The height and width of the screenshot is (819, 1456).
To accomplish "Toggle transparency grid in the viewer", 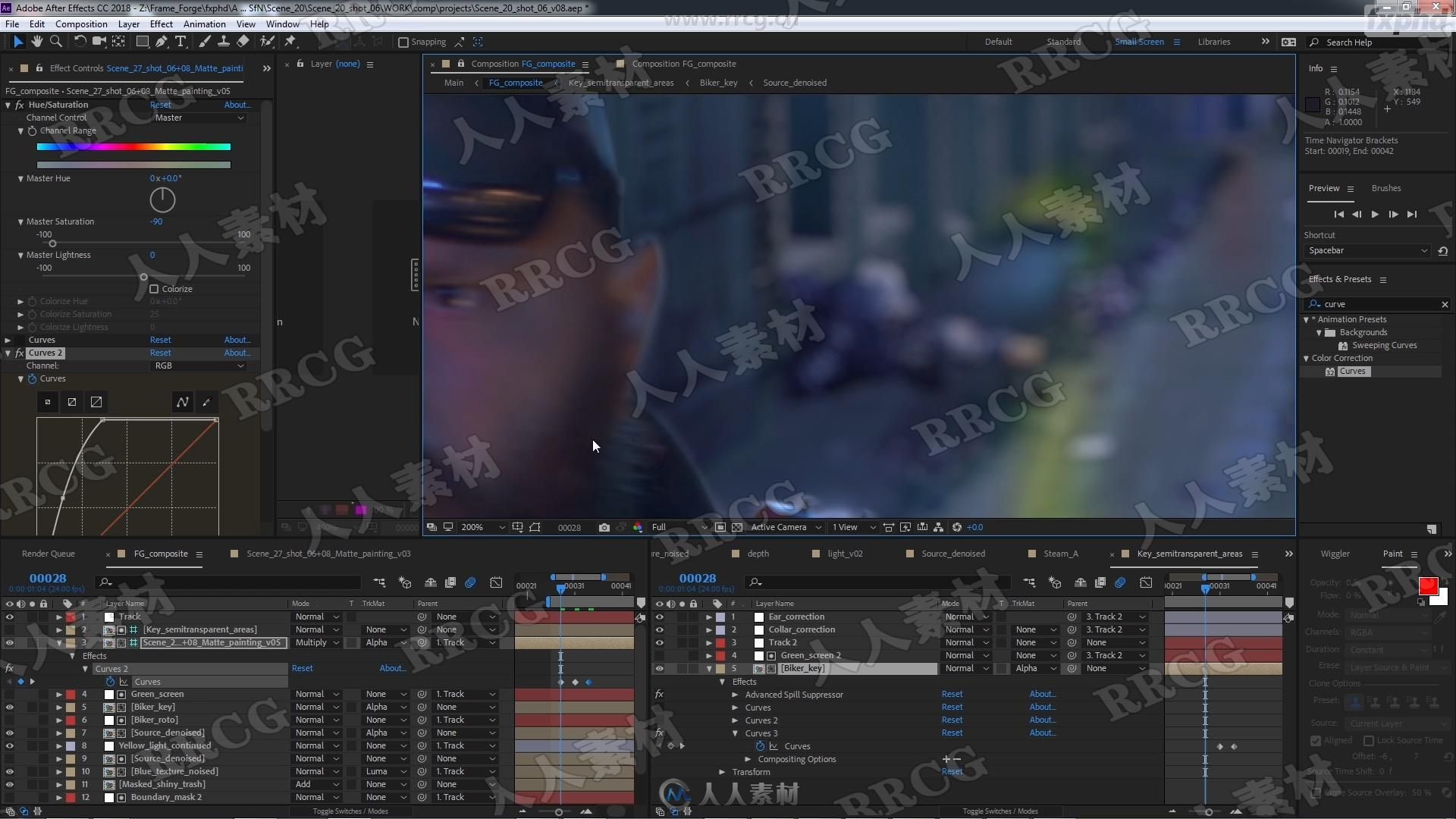I will (736, 527).
